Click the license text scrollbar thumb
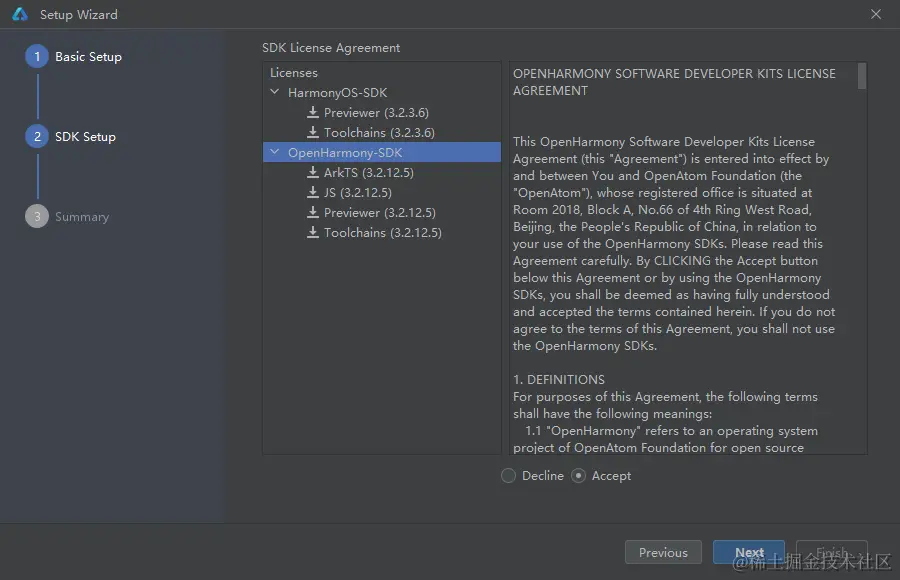 coord(862,76)
